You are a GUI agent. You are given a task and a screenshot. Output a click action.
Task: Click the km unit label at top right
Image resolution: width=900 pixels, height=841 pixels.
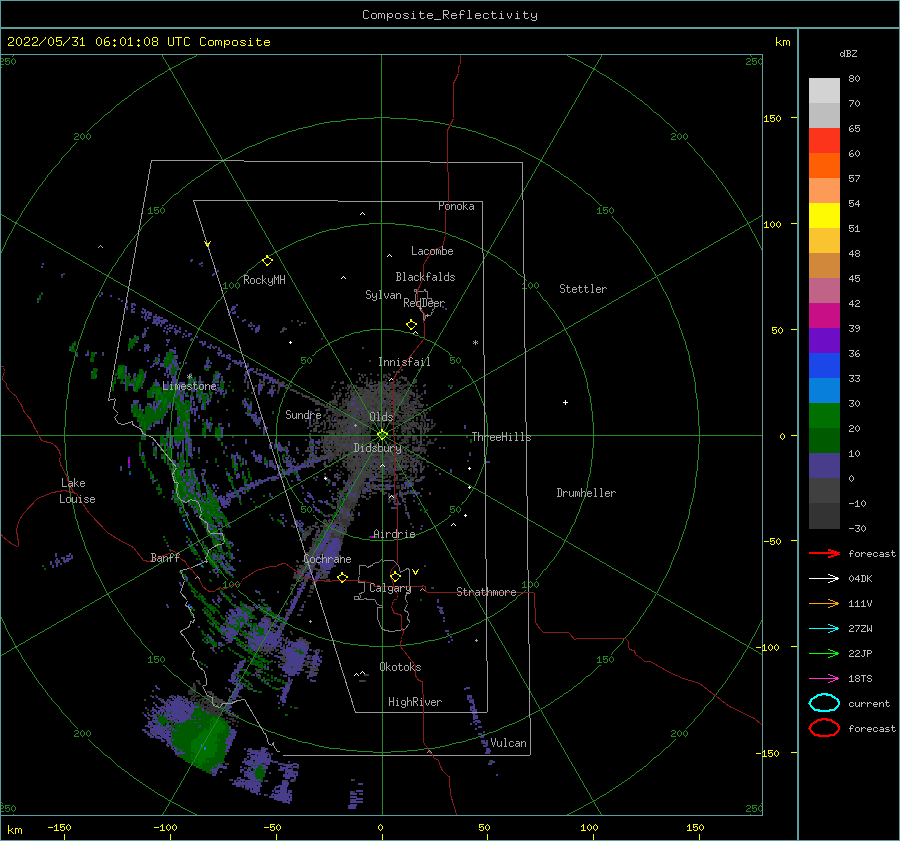[783, 42]
